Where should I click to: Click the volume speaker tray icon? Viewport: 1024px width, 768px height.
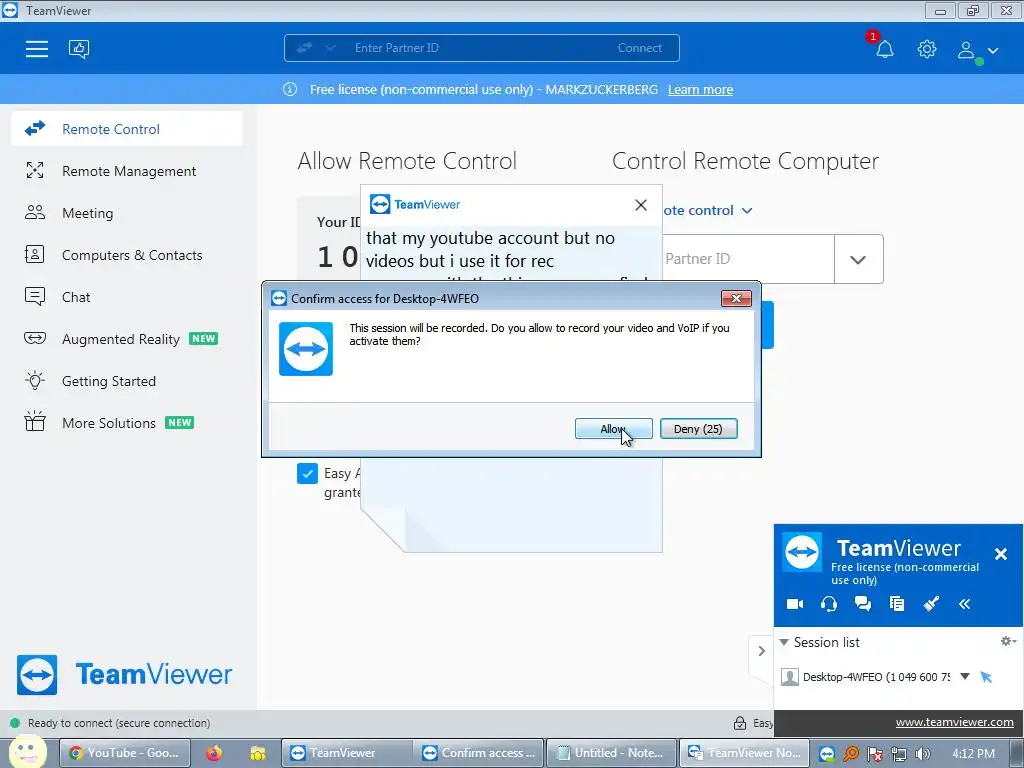coord(922,754)
